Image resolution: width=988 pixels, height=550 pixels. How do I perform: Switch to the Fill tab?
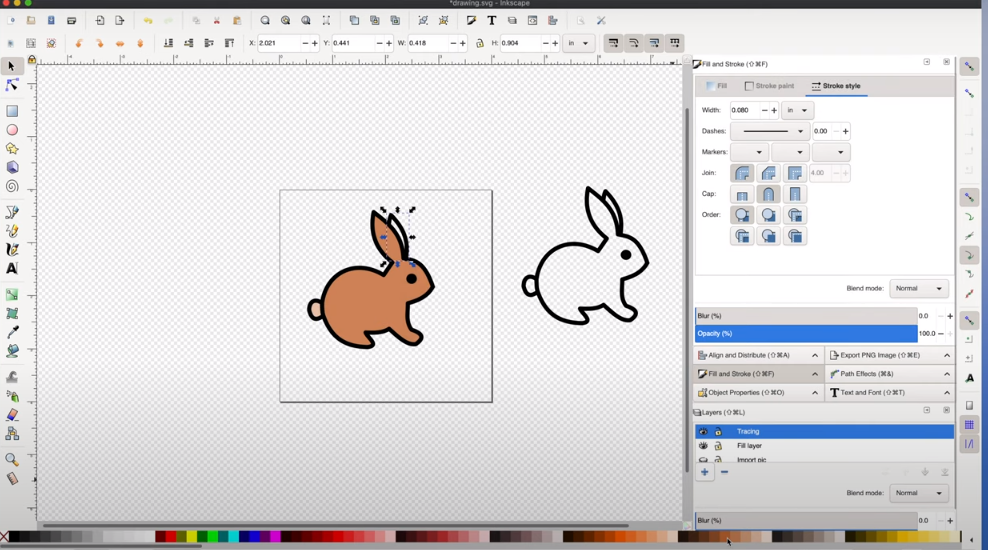coord(716,86)
